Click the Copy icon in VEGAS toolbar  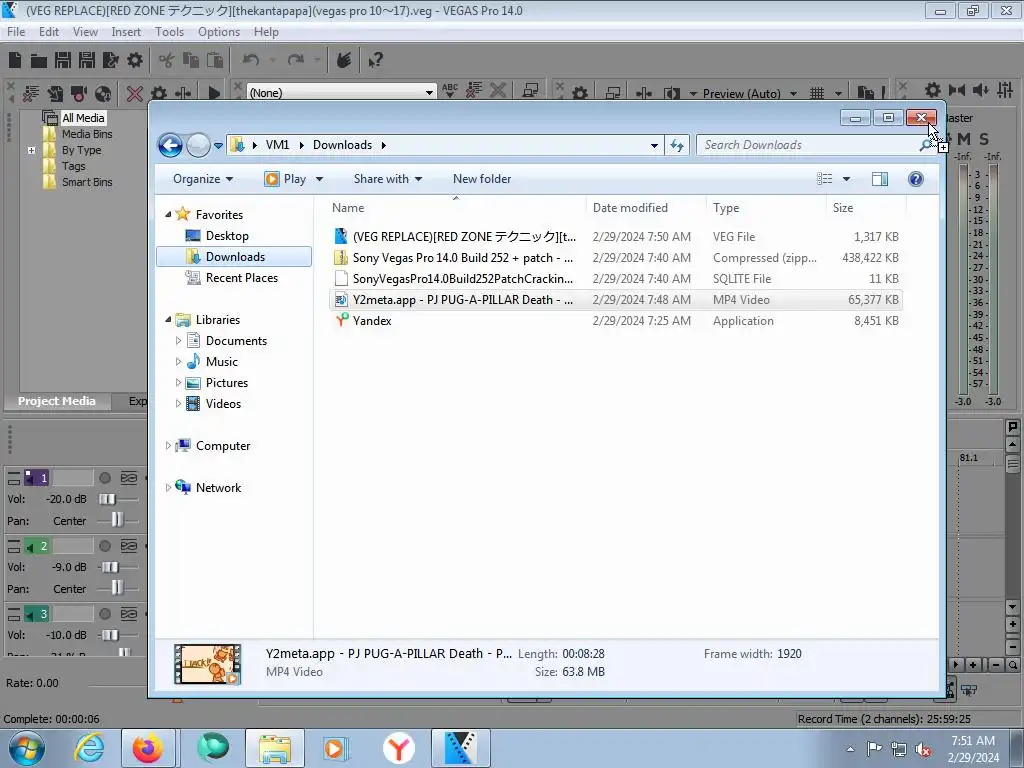tap(191, 60)
